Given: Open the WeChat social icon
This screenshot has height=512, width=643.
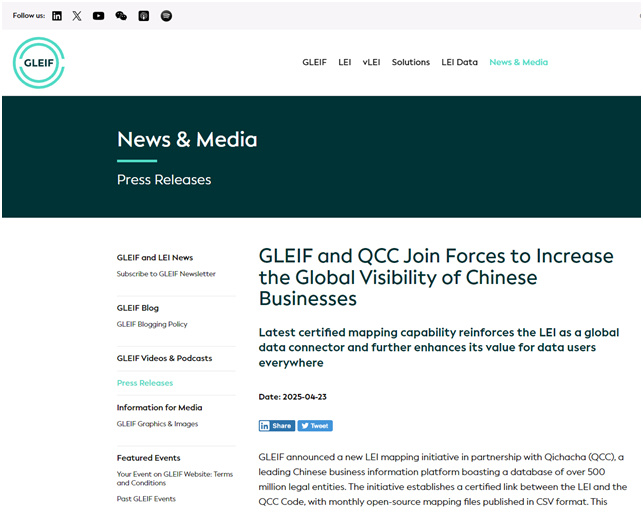Looking at the screenshot, I should tap(121, 16).
